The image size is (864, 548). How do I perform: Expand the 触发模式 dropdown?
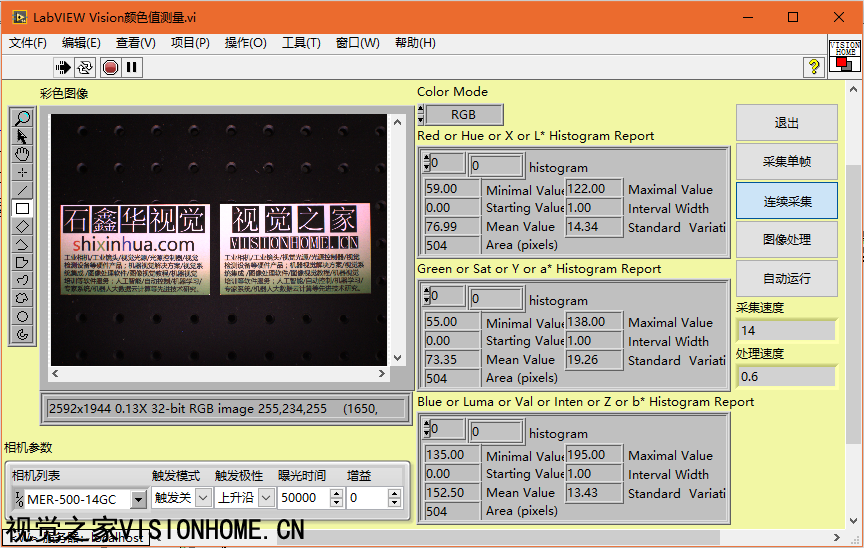tap(203, 497)
